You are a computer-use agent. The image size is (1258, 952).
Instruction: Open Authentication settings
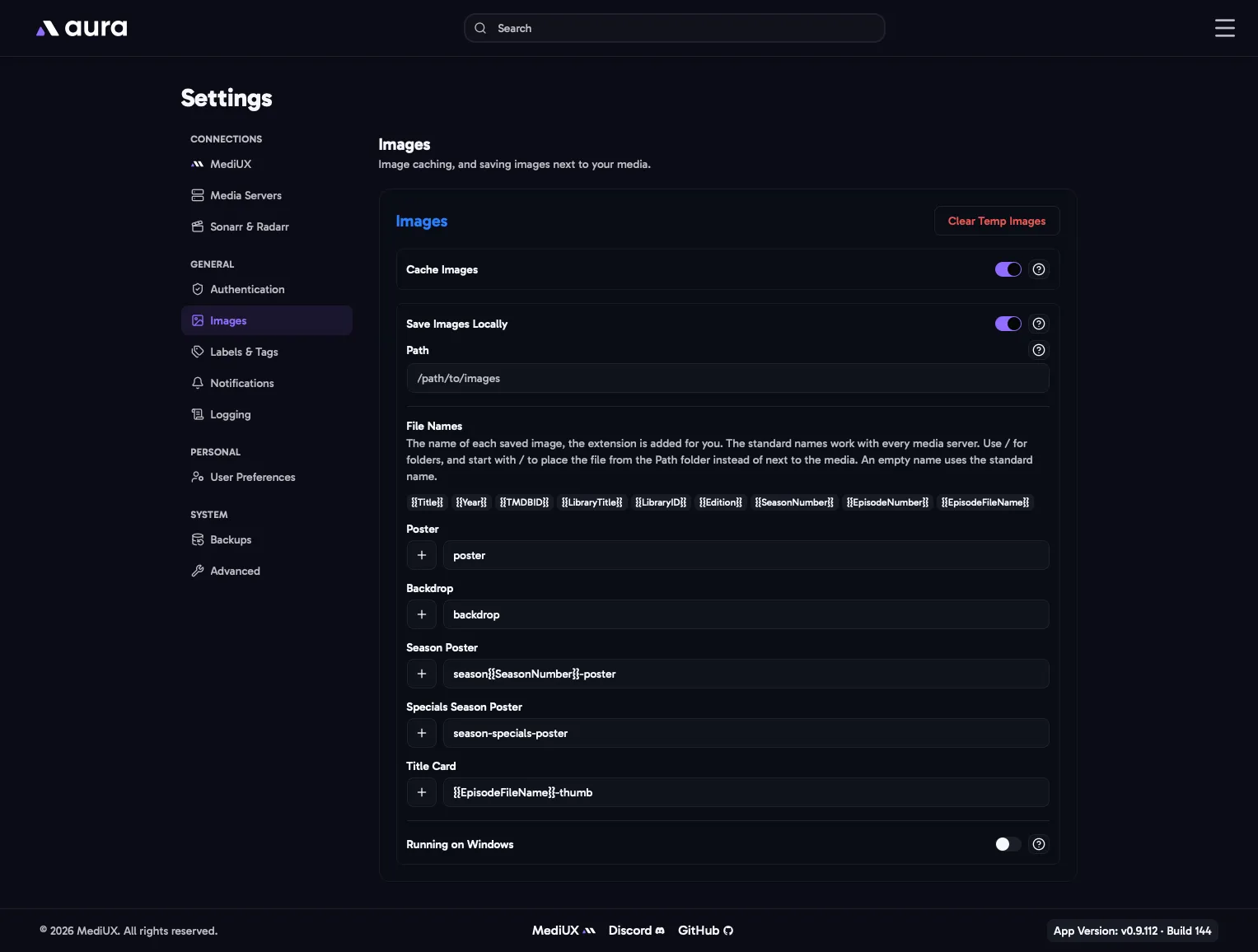[x=267, y=289]
